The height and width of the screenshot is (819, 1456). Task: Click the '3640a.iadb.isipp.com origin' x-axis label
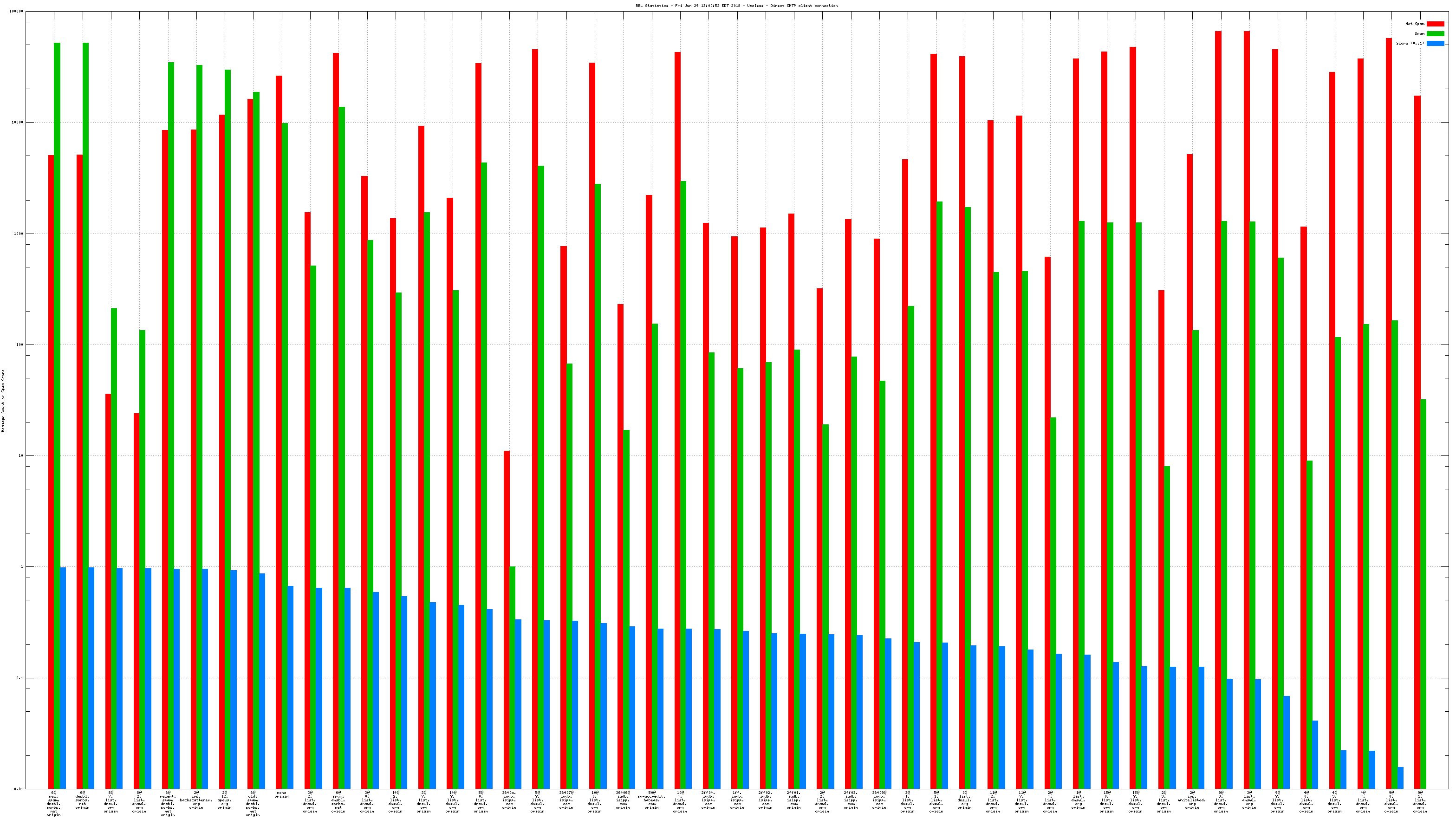(x=509, y=800)
